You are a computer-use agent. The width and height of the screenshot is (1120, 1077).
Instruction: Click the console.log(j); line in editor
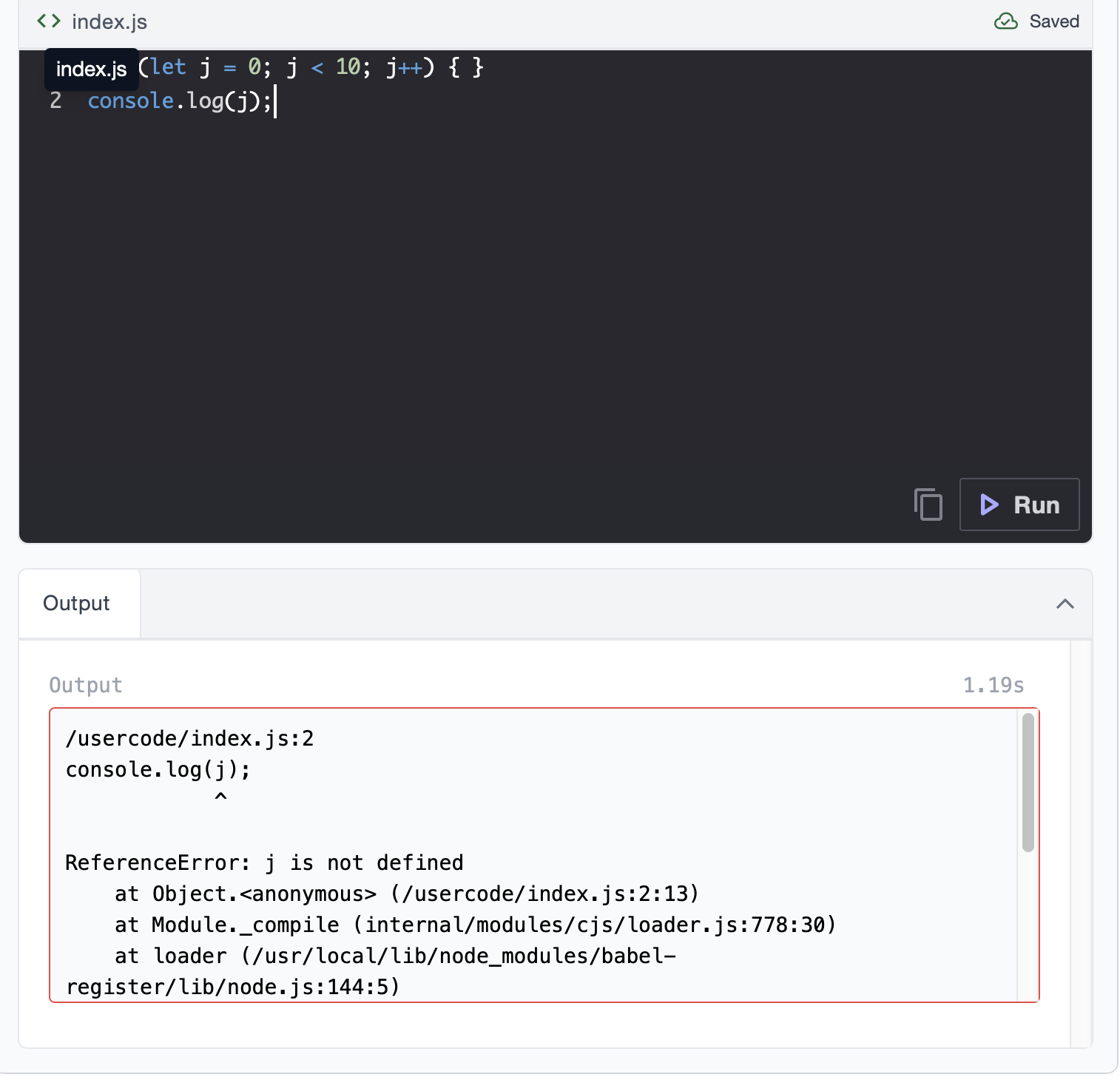coord(180,101)
